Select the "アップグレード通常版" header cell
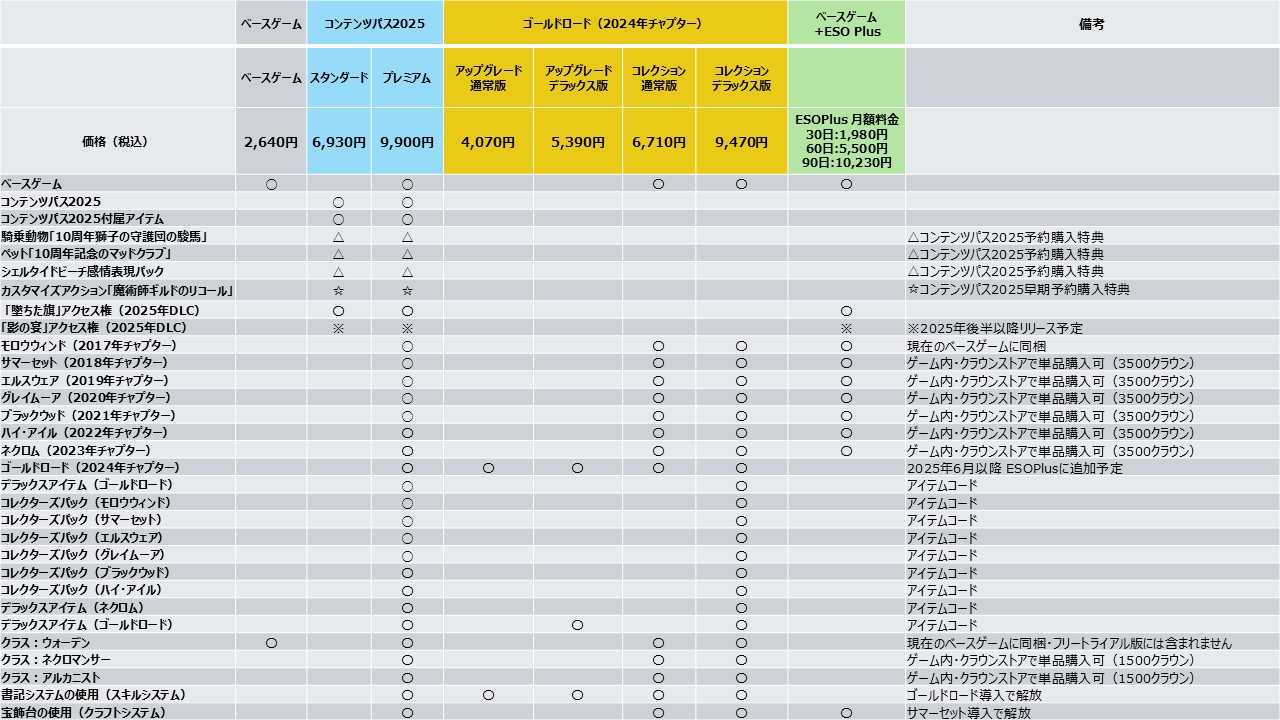This screenshot has width=1280, height=720. click(x=488, y=77)
